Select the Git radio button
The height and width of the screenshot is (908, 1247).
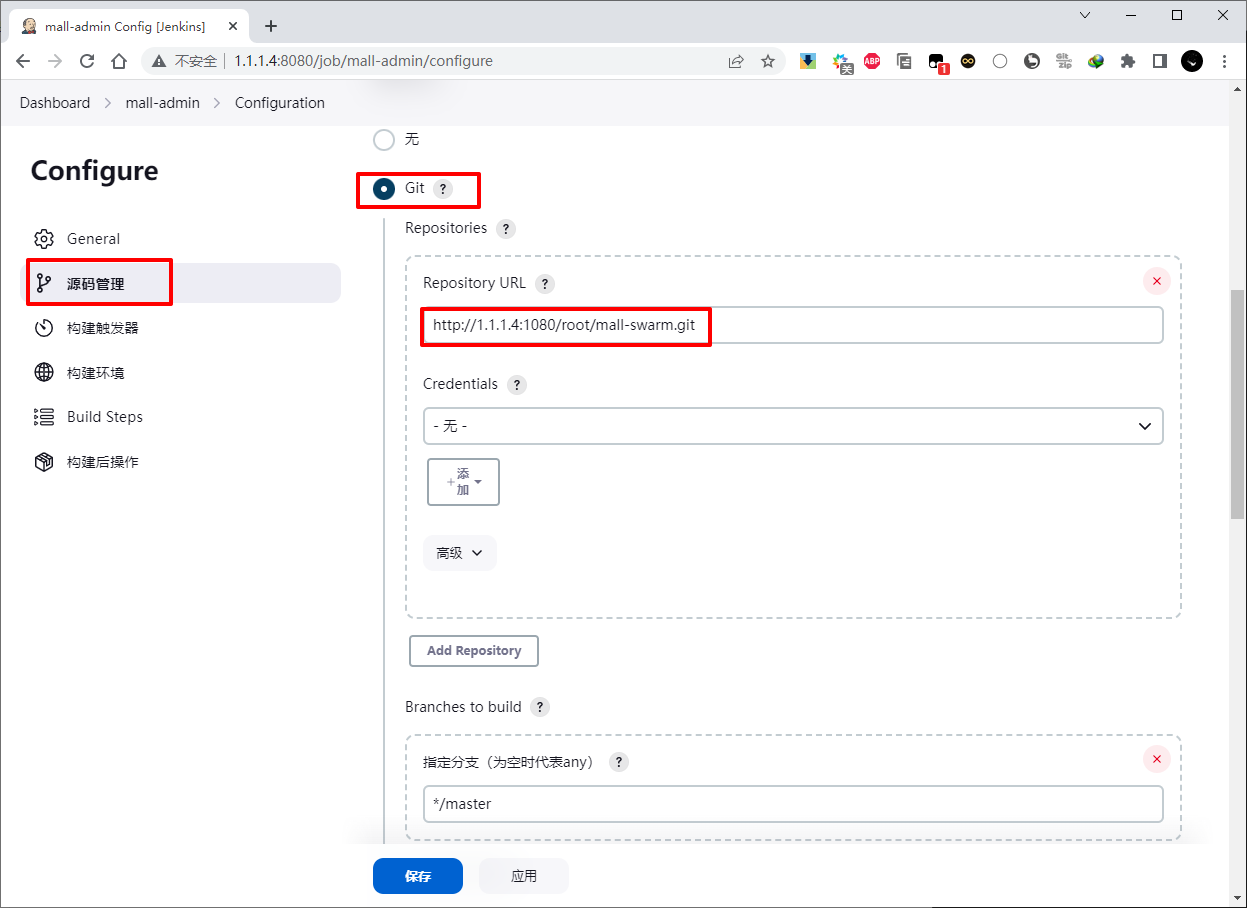[384, 189]
